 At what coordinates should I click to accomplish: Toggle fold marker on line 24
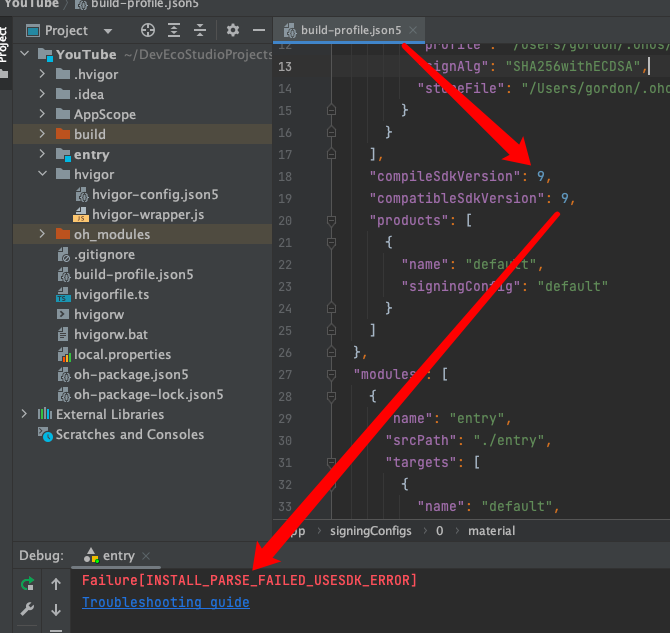click(x=331, y=308)
